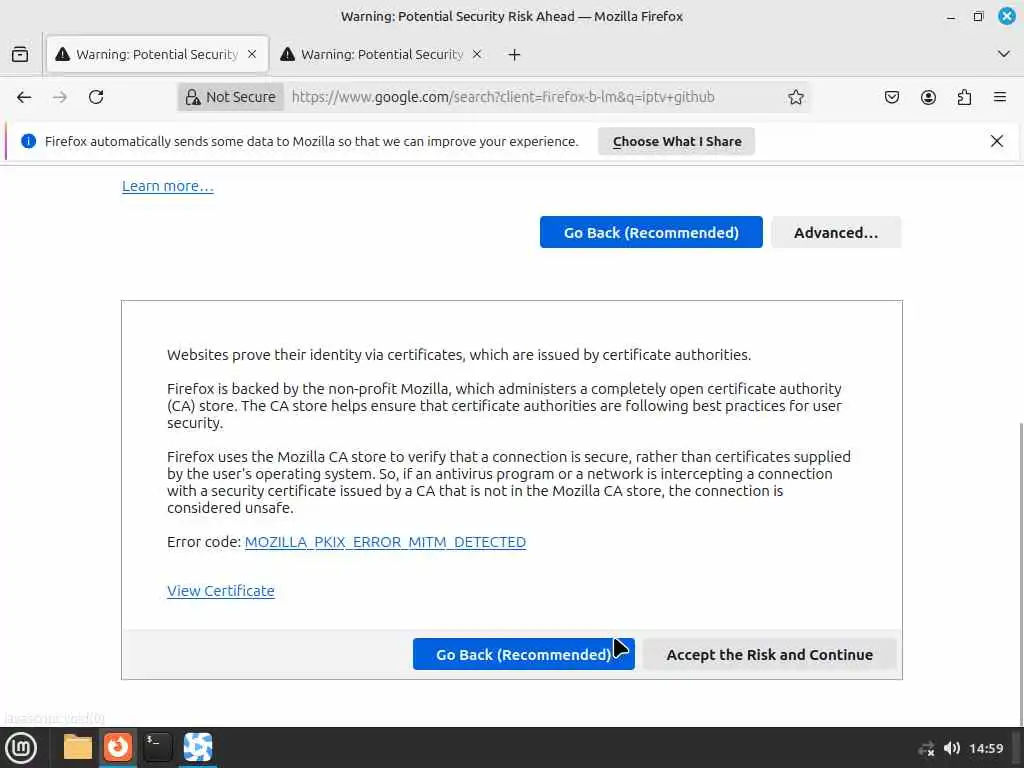Click the forward navigation arrow
The height and width of the screenshot is (768, 1024).
(x=60, y=97)
